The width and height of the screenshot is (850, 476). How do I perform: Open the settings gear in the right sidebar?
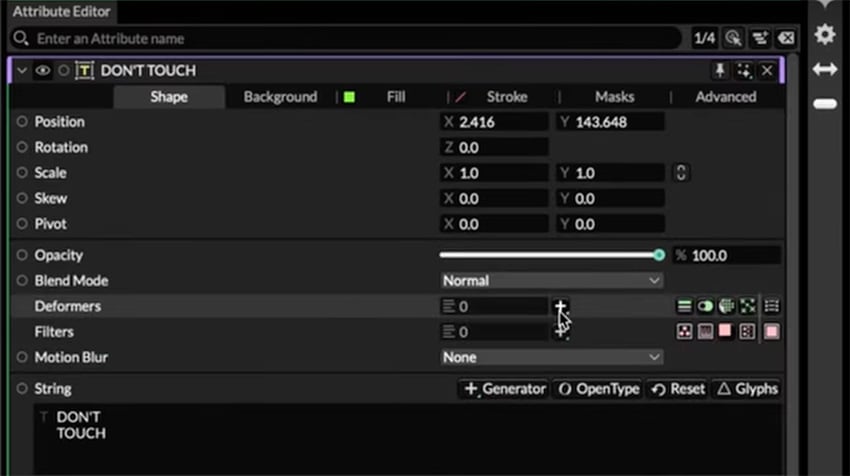coord(825,35)
